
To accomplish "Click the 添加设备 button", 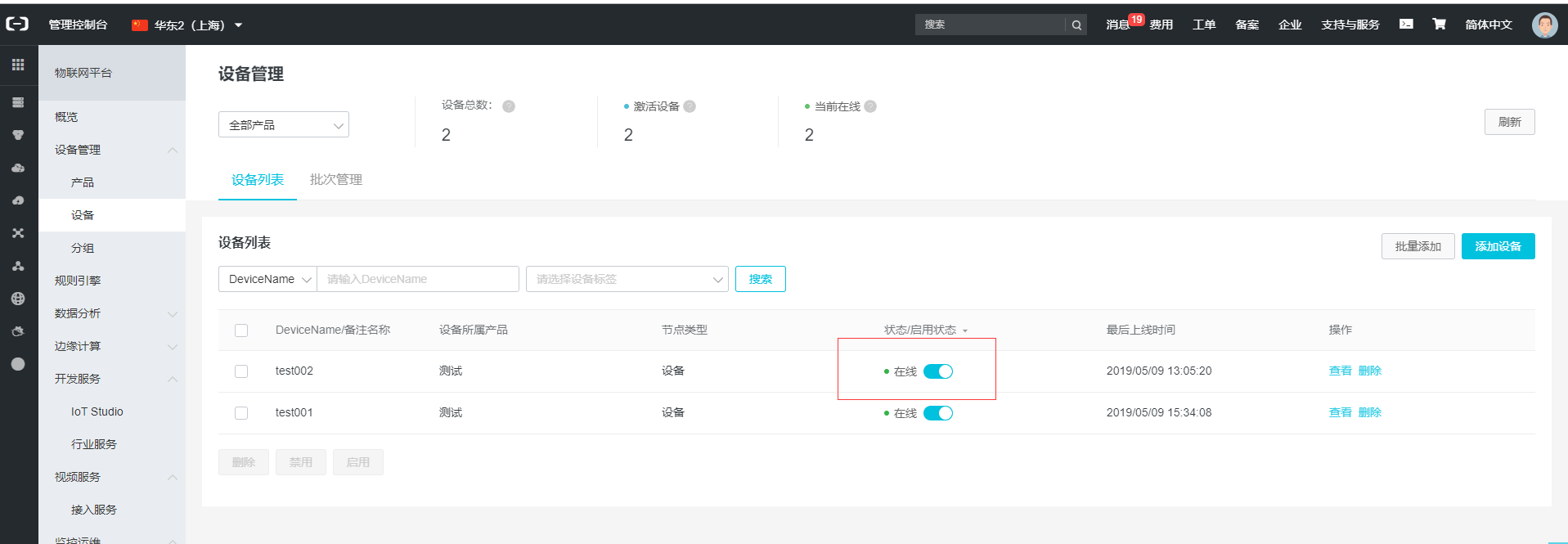I will point(1498,246).
